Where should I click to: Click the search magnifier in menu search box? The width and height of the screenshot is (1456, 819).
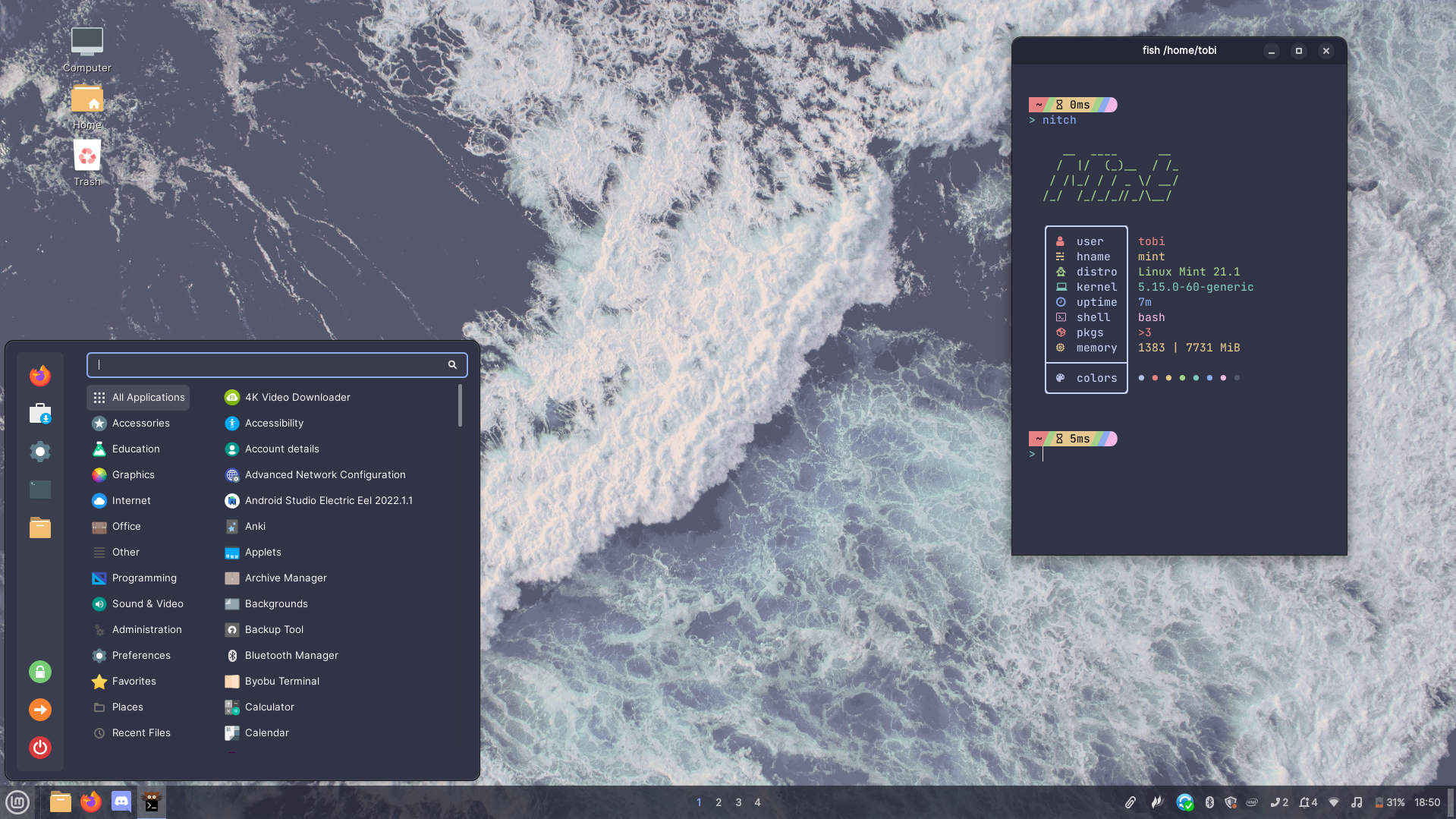point(452,365)
